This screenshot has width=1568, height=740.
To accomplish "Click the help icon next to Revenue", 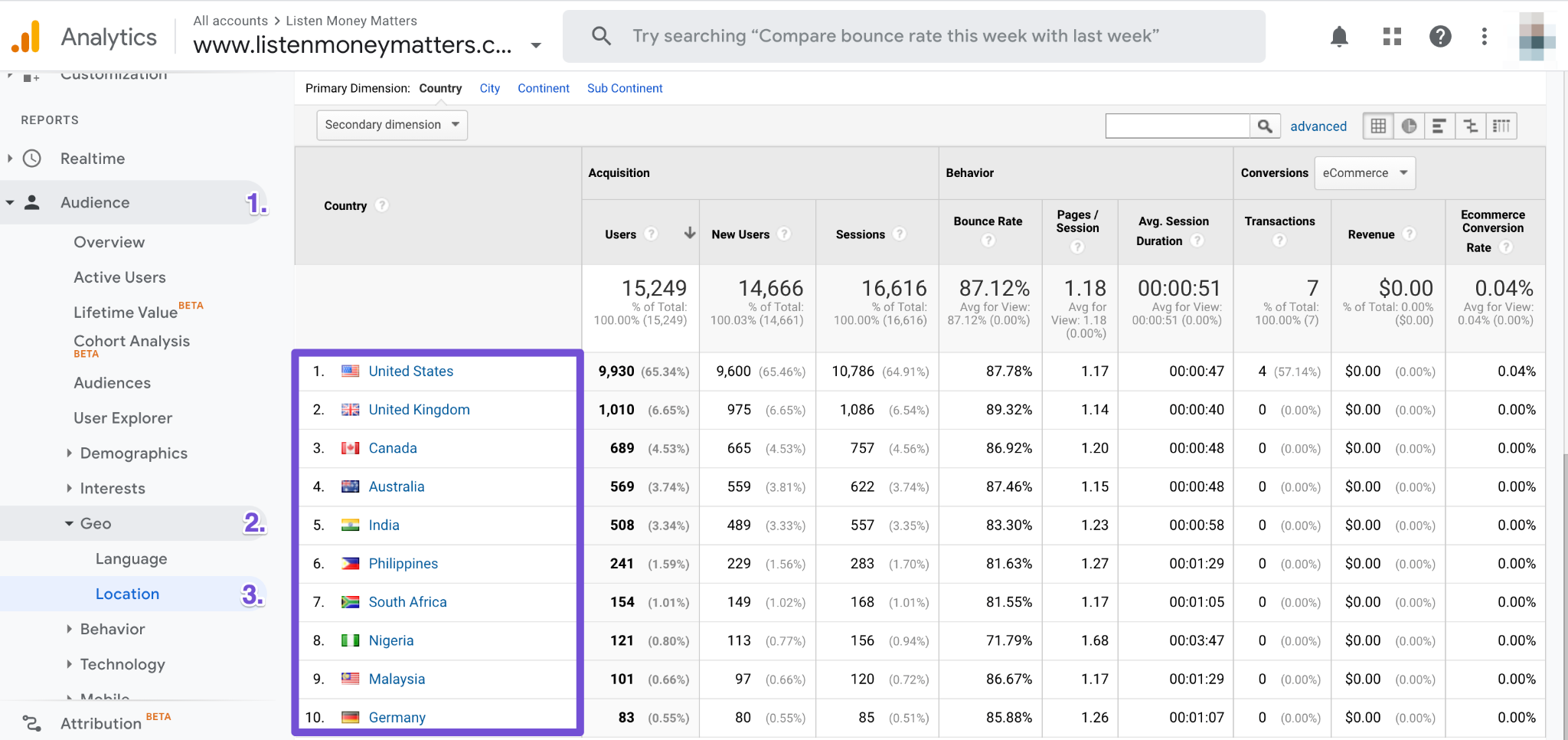I will pos(1410,234).
